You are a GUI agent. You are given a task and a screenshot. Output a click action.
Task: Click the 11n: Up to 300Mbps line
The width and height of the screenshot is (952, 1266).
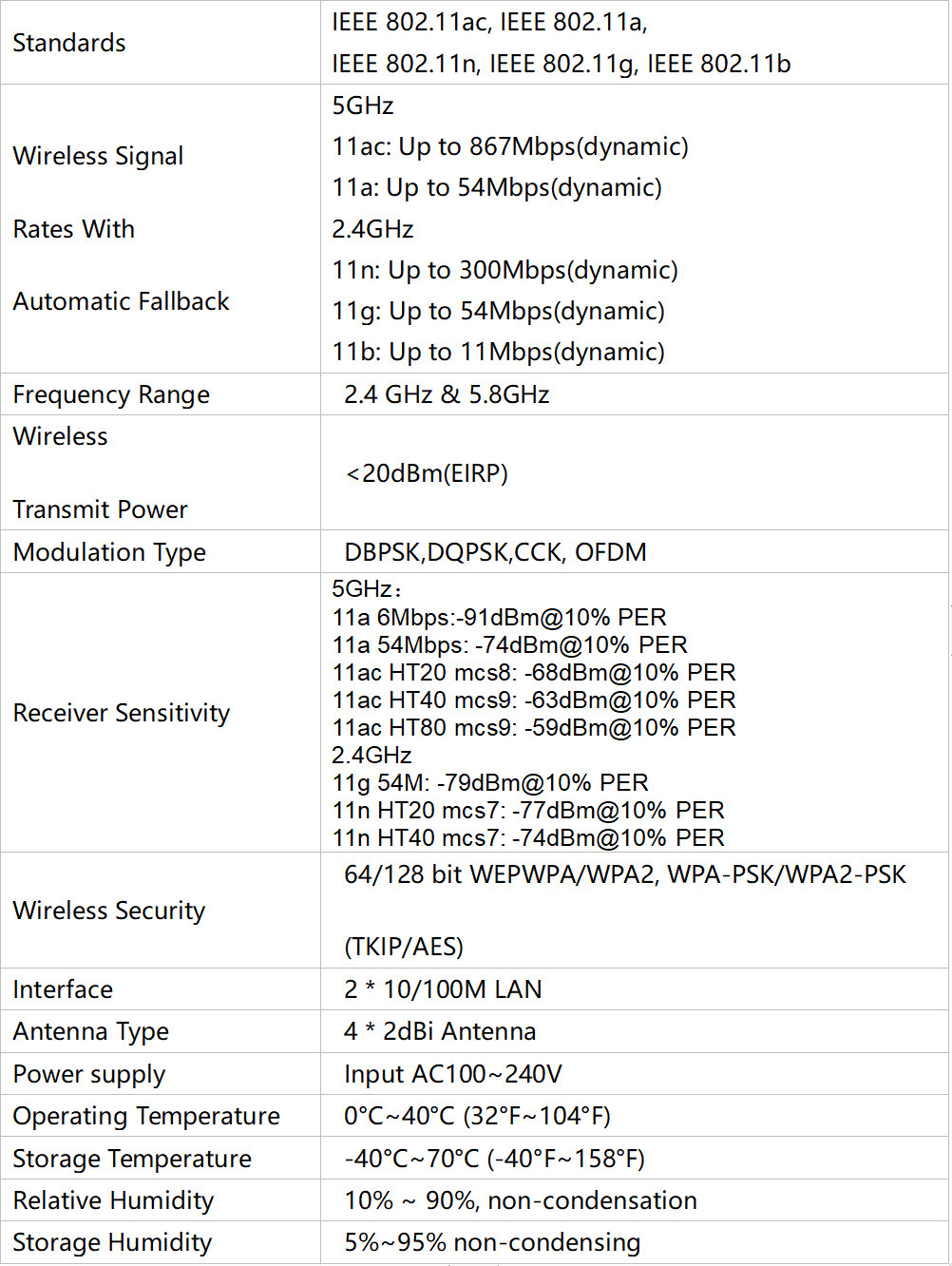(x=505, y=270)
